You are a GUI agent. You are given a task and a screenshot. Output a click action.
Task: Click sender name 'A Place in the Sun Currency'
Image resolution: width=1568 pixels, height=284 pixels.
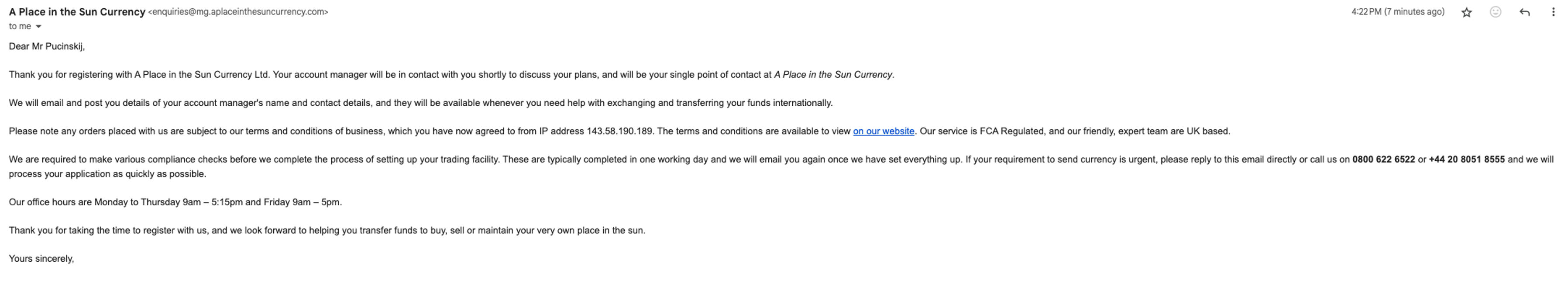pyautogui.click(x=77, y=12)
